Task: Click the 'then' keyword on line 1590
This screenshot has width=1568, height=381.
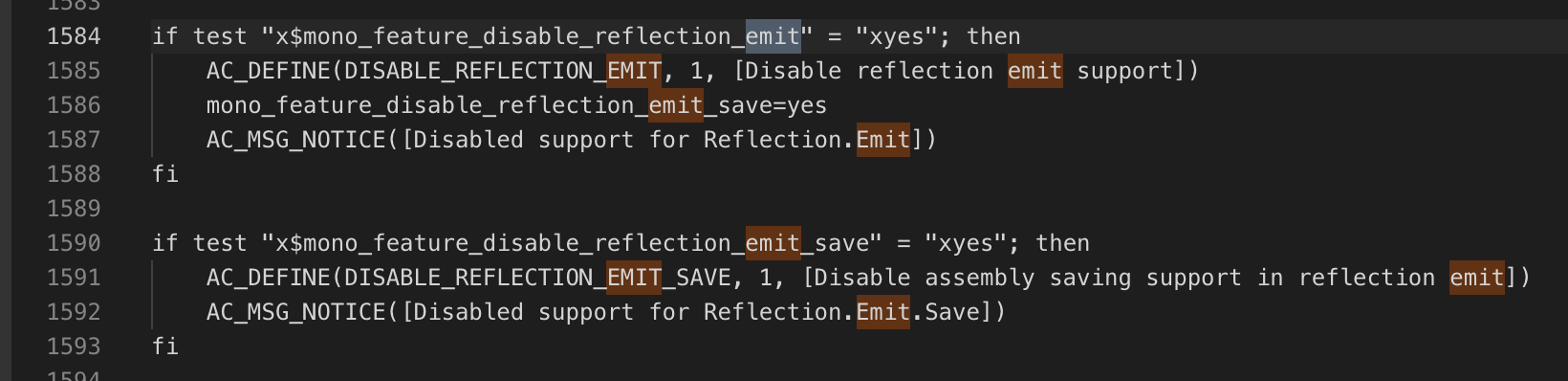Action: [1062, 243]
